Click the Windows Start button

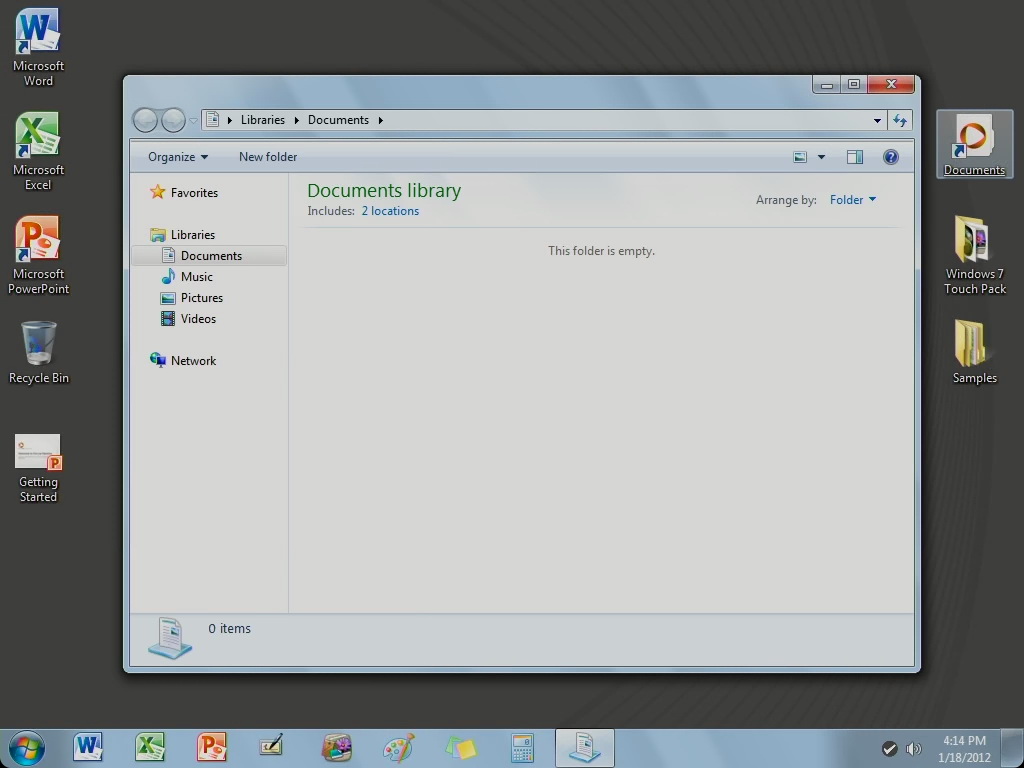27,748
